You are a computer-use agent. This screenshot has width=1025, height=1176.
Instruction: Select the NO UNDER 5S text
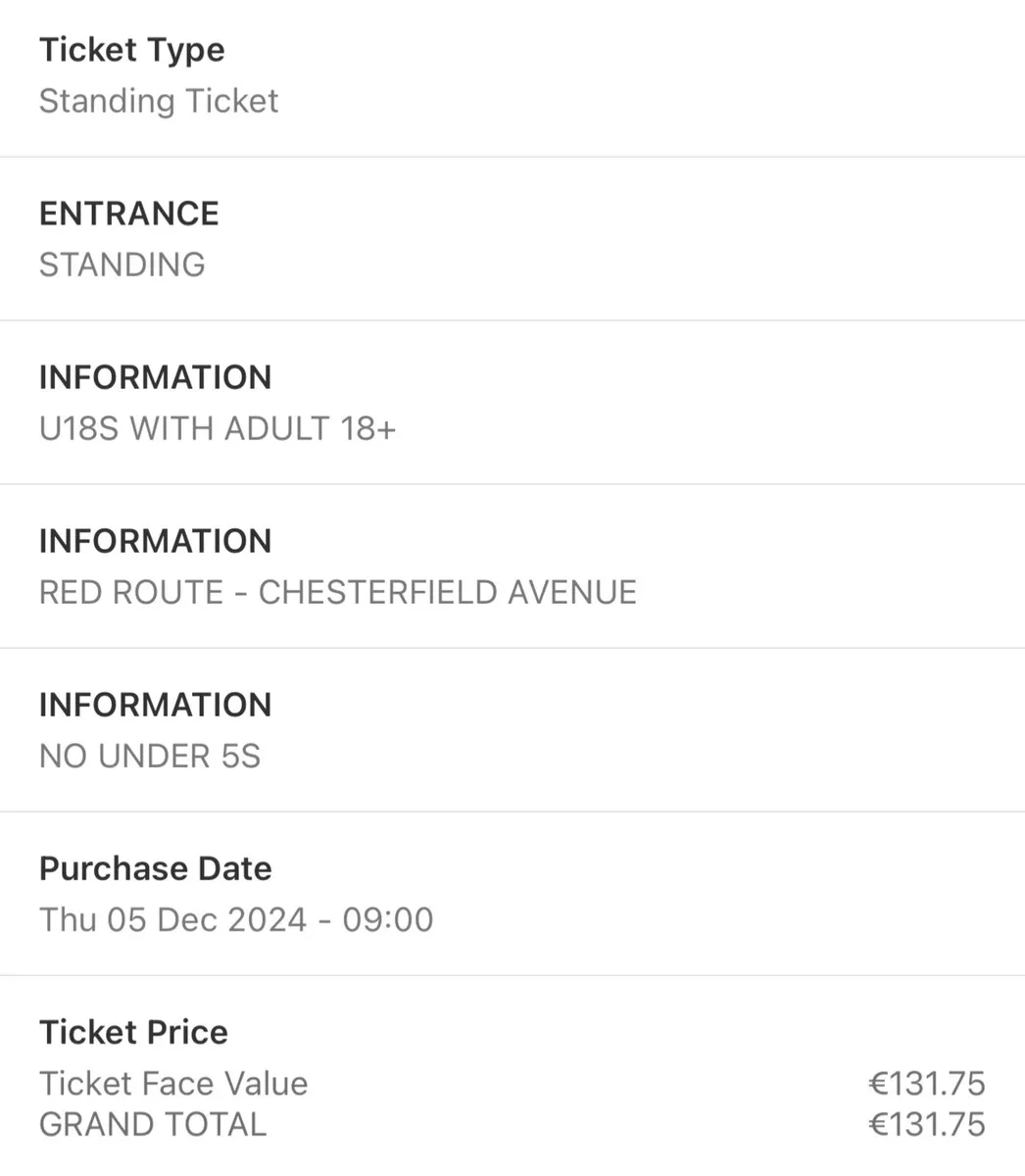(x=150, y=756)
